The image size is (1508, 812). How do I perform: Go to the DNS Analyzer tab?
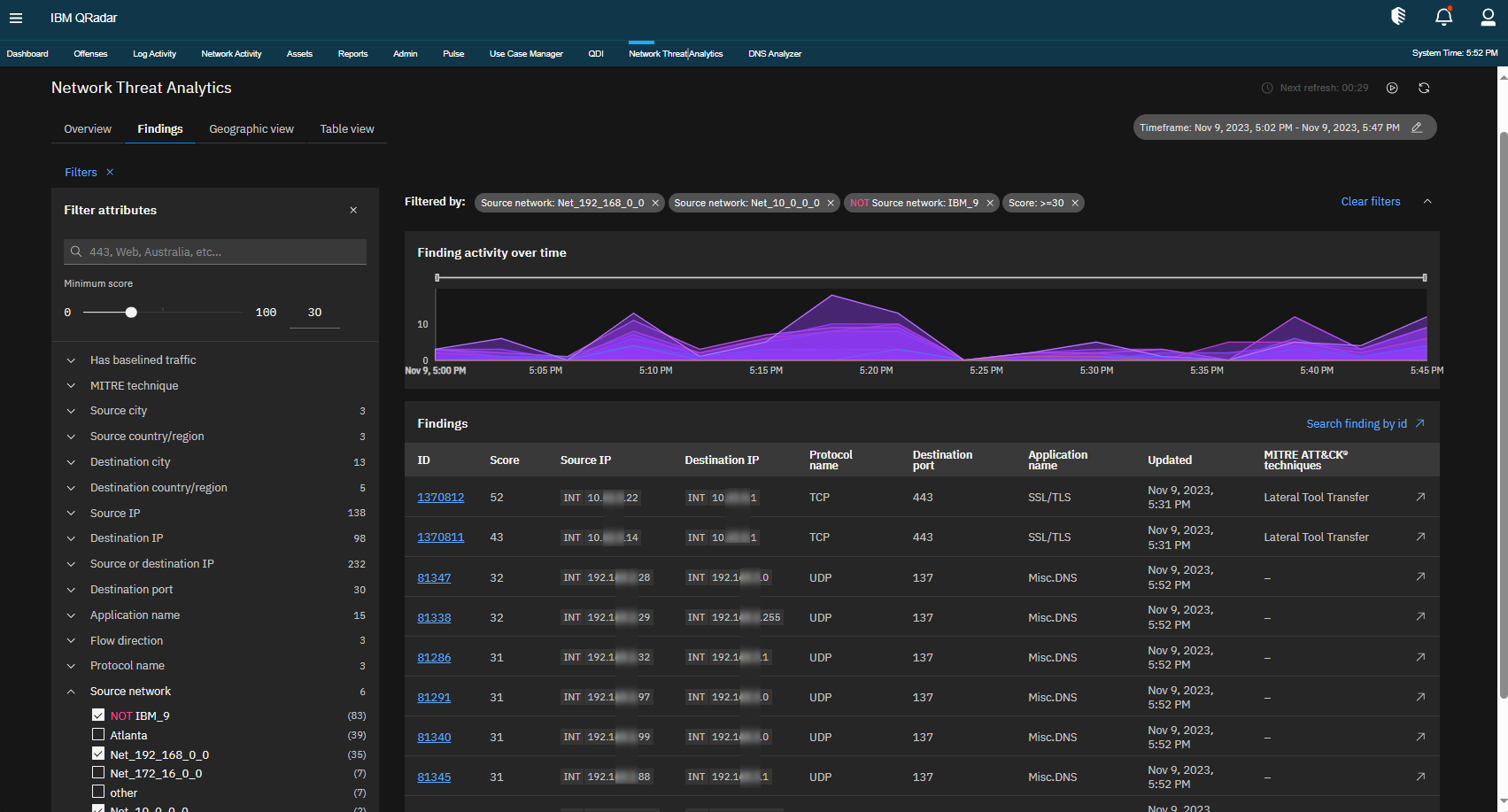(x=775, y=54)
